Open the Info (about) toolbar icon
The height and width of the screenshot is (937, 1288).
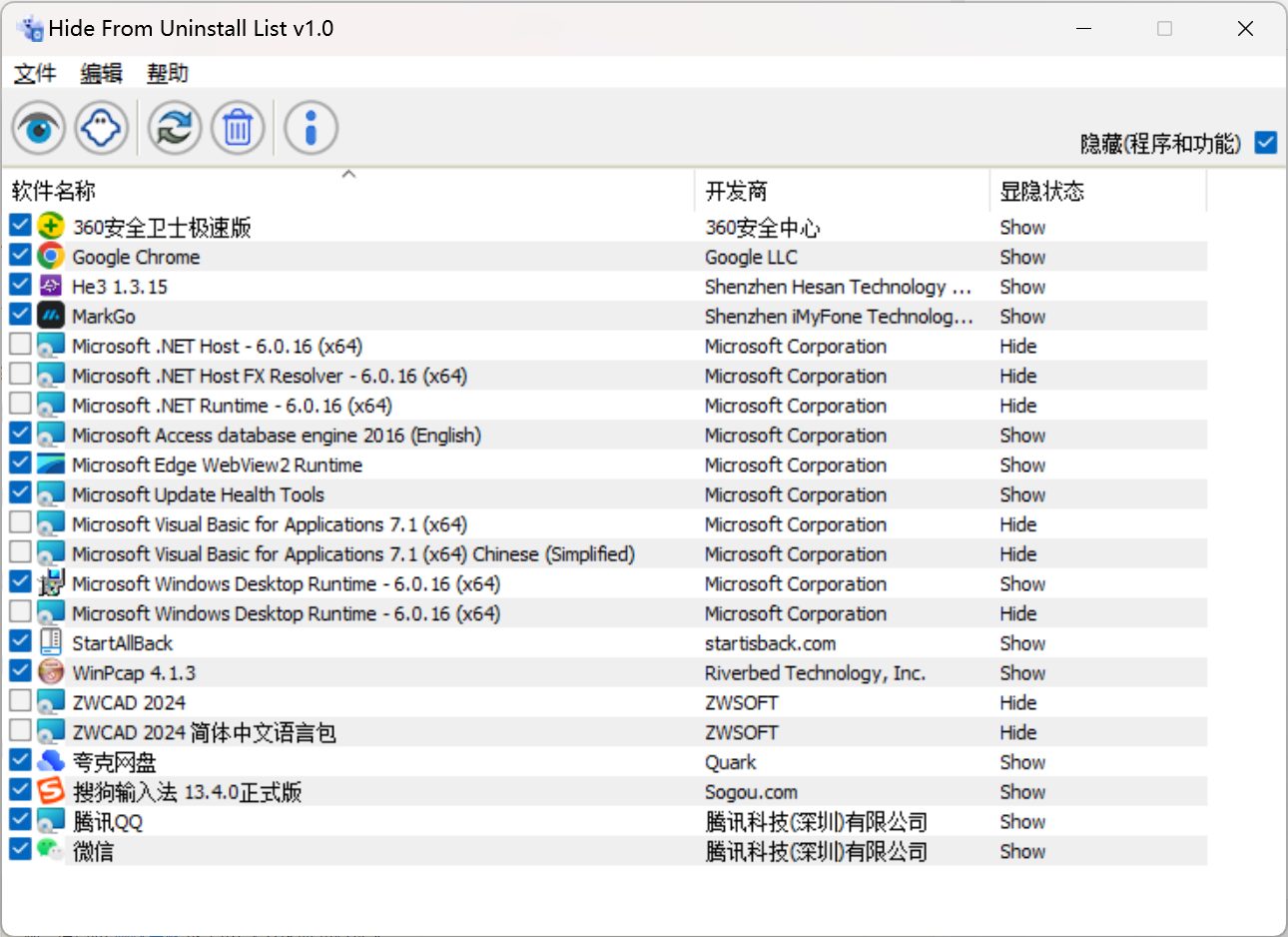tap(311, 128)
